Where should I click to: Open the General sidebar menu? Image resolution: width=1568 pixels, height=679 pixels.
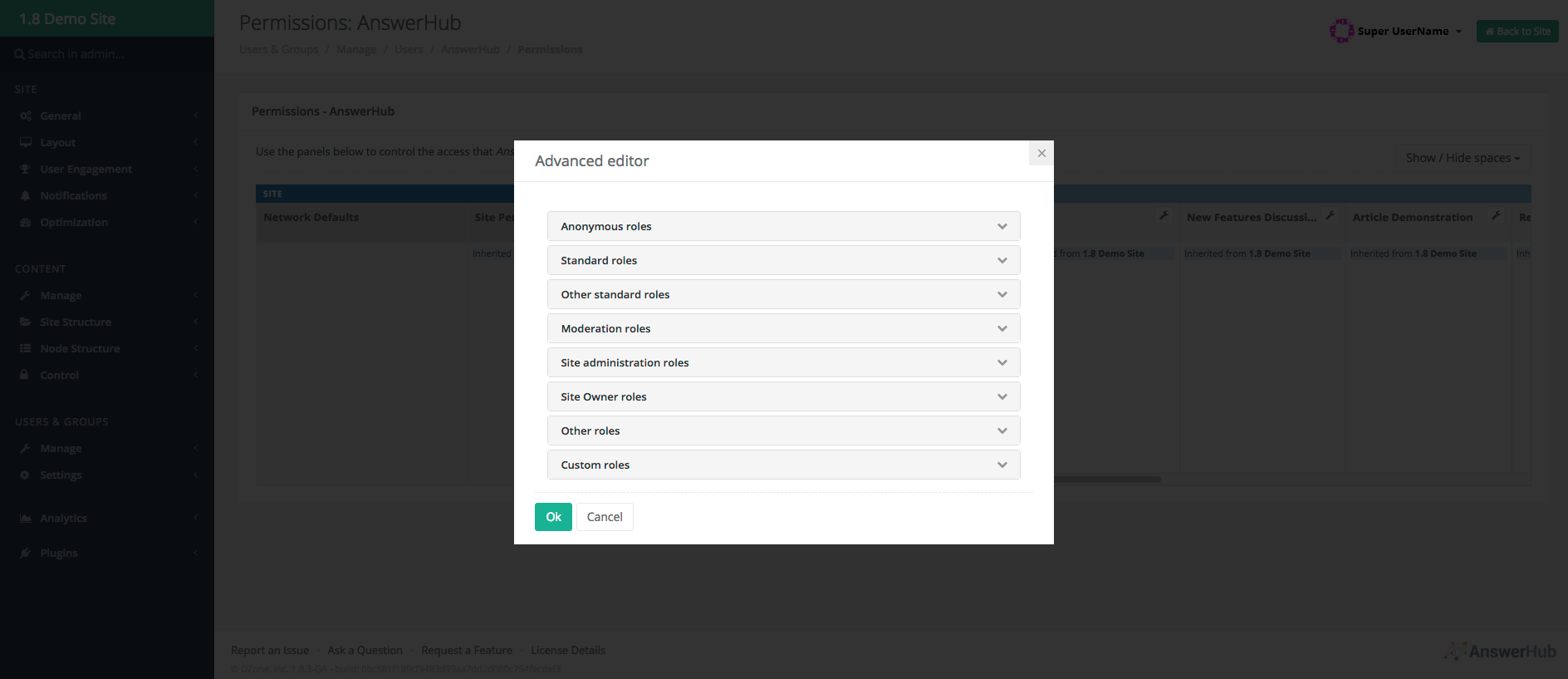click(x=107, y=116)
